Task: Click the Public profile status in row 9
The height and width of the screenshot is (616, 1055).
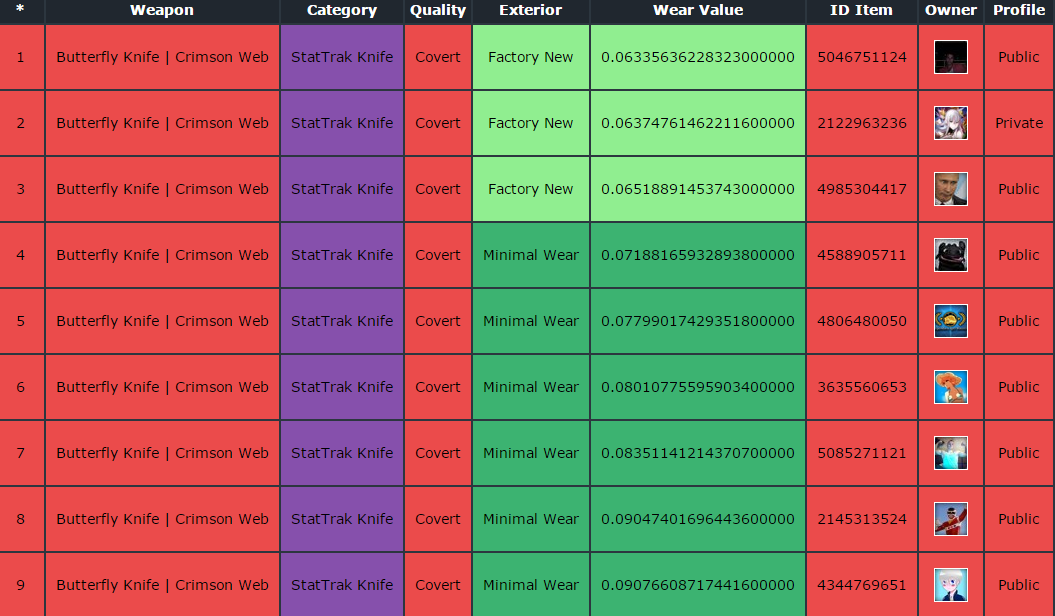Action: coord(1019,584)
